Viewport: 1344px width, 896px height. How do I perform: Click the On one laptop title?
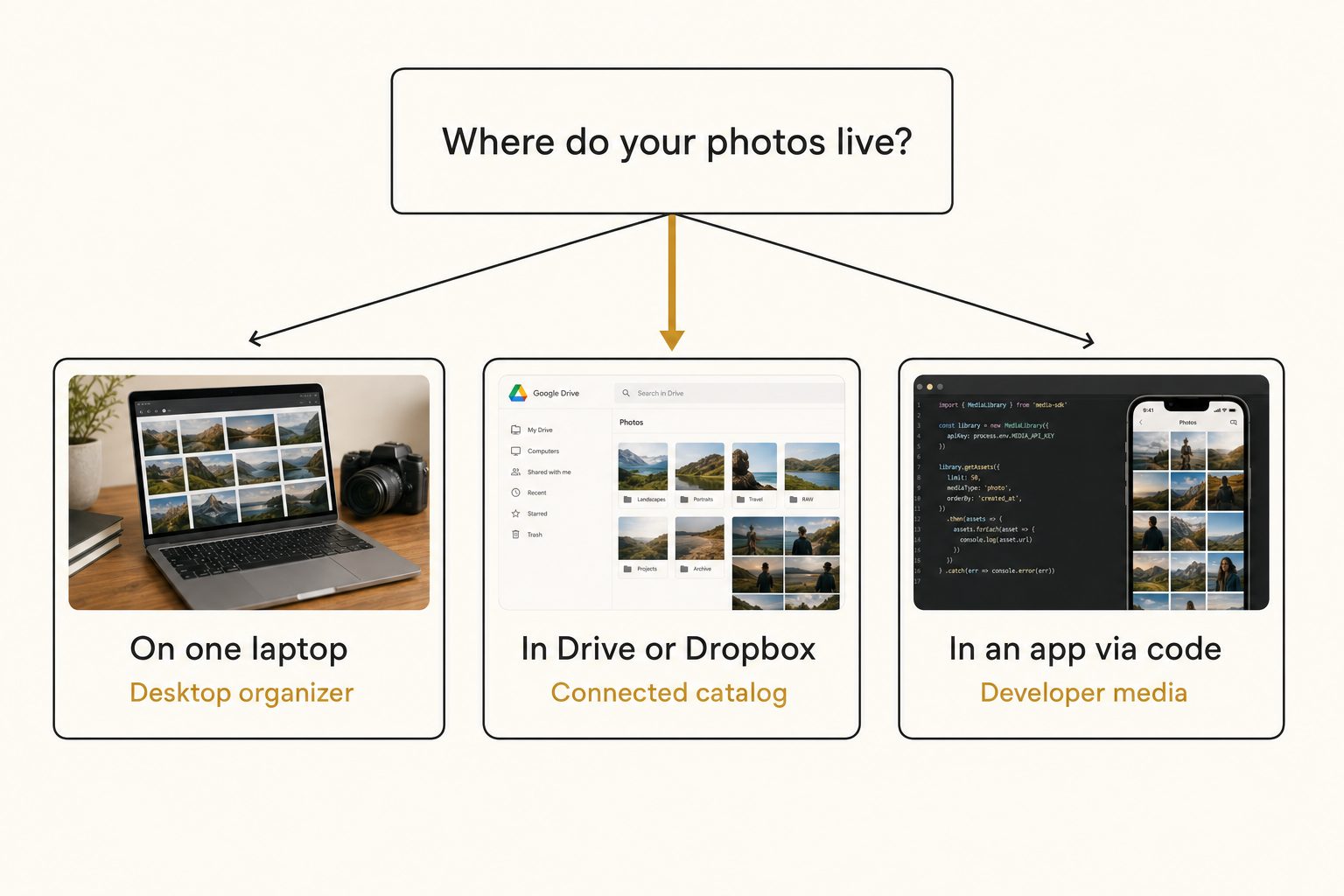[x=239, y=649]
